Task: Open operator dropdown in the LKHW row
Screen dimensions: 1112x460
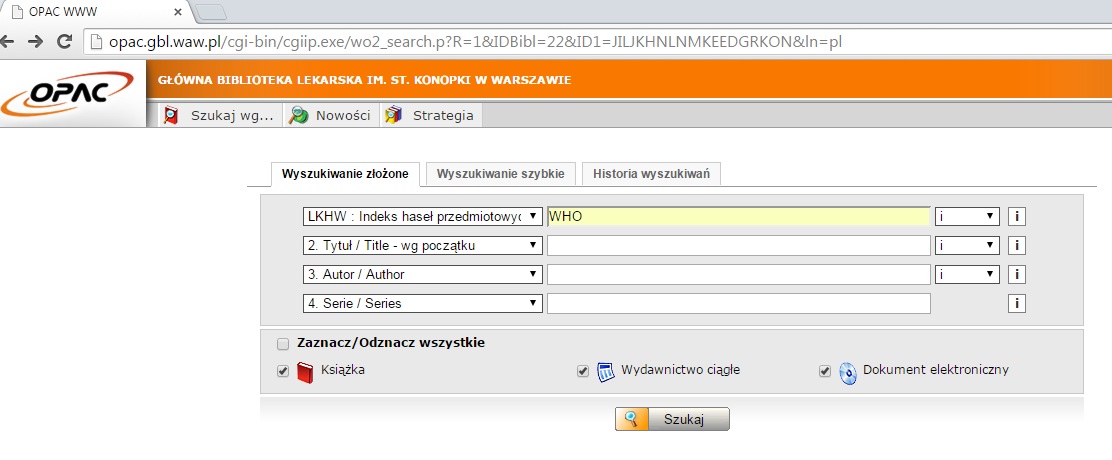Action: [x=967, y=216]
